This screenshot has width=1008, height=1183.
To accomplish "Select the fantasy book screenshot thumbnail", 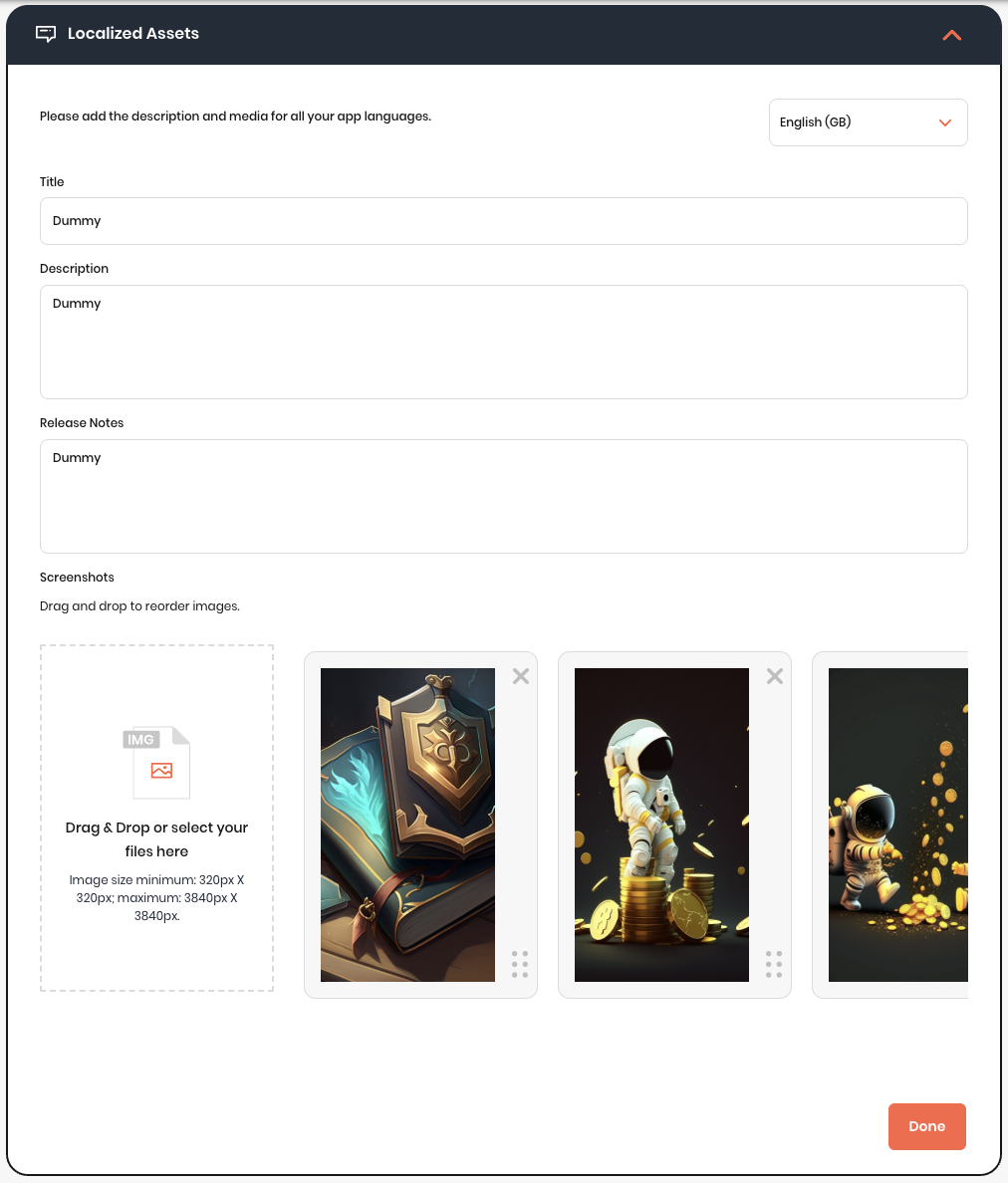I will tap(407, 825).
